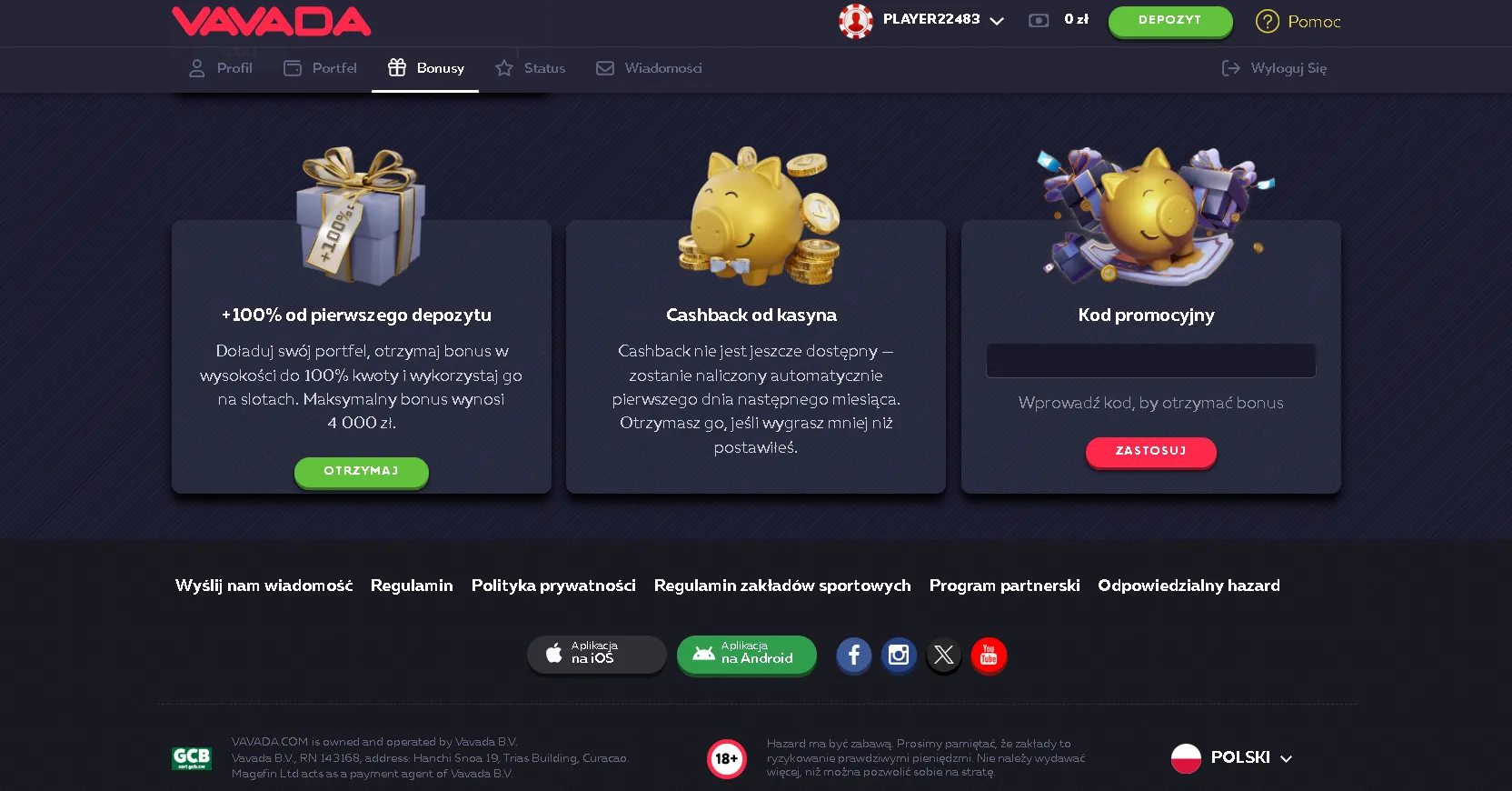Click the PLAYER22483 avatar icon
1512x791 pixels.
[855, 20]
